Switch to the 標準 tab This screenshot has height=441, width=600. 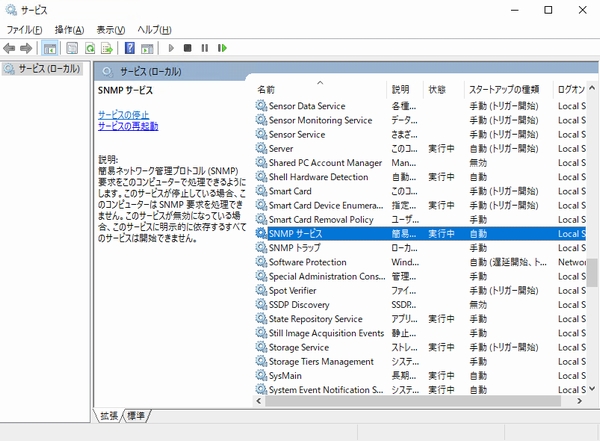[136, 416]
